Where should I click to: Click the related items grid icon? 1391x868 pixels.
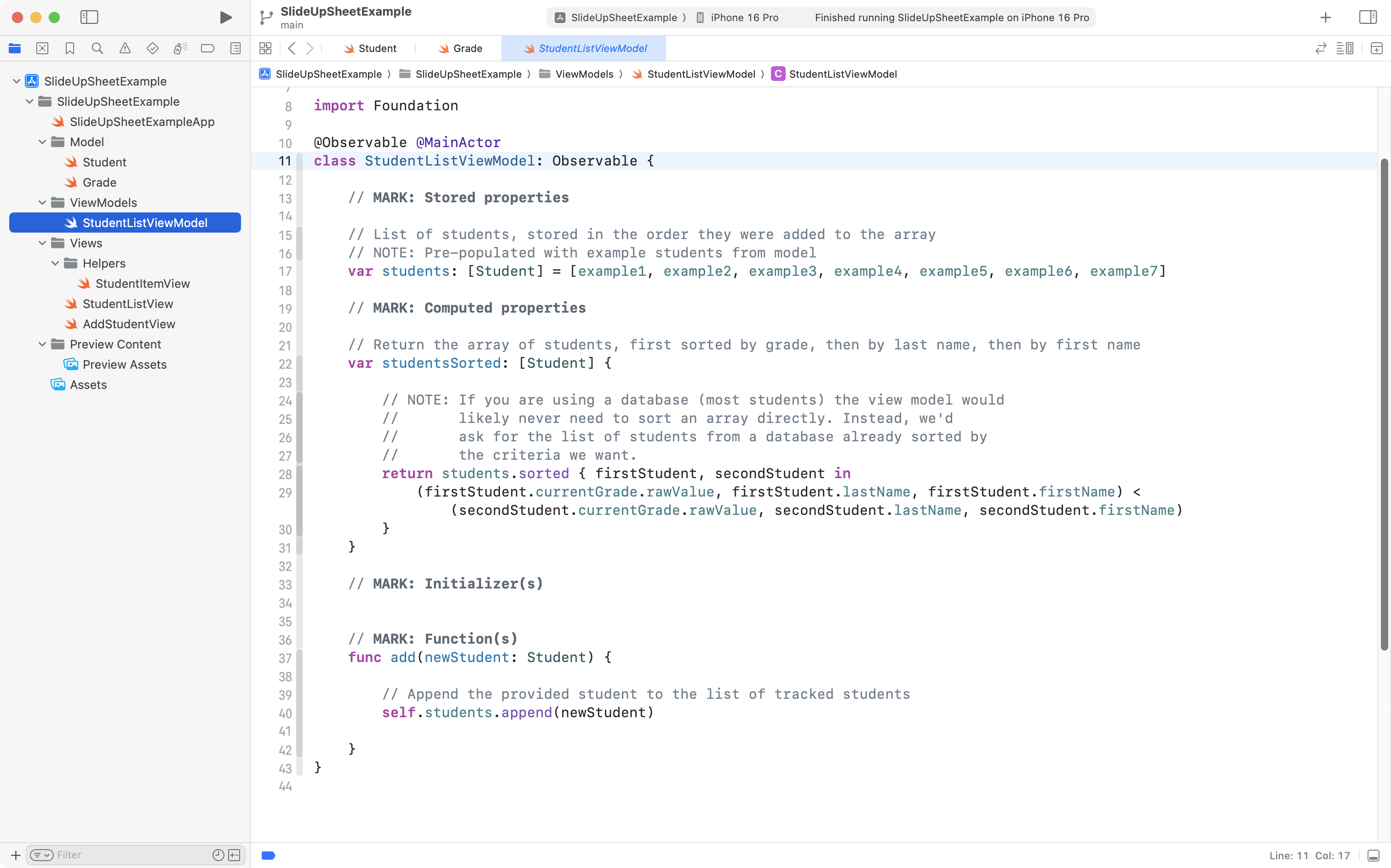coord(265,48)
